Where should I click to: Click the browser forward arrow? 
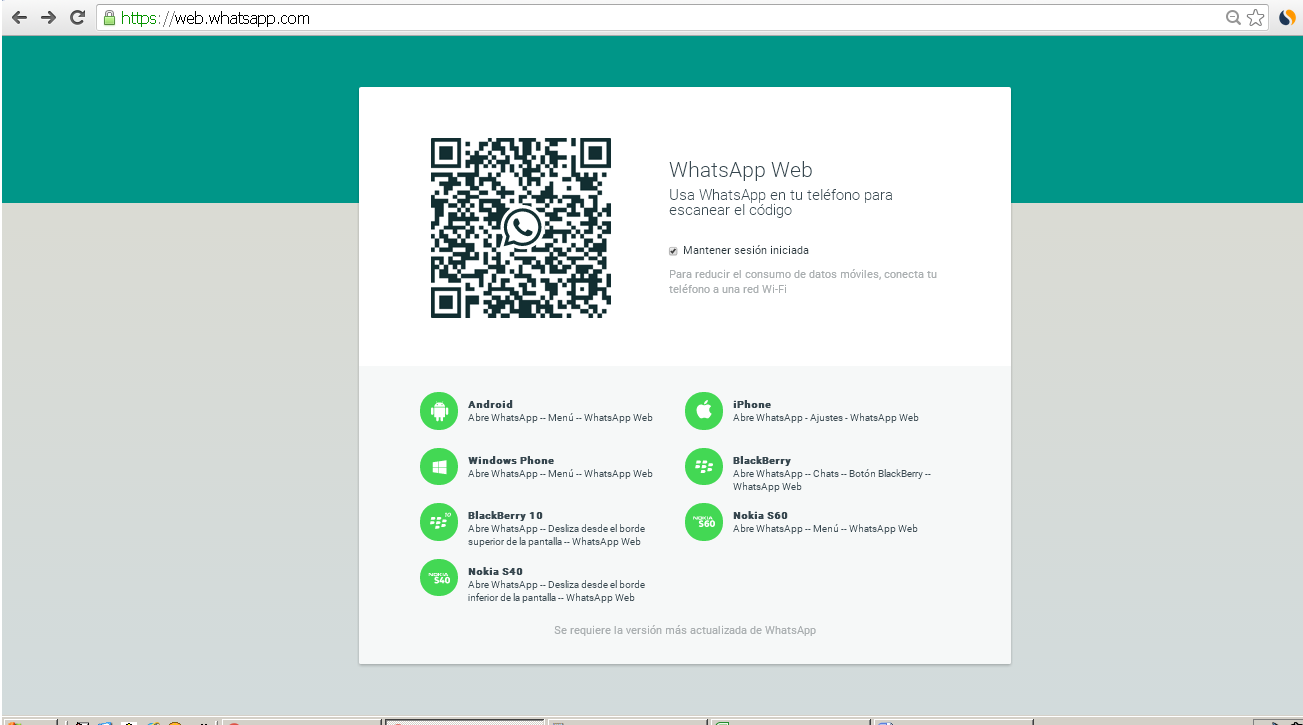coord(48,18)
